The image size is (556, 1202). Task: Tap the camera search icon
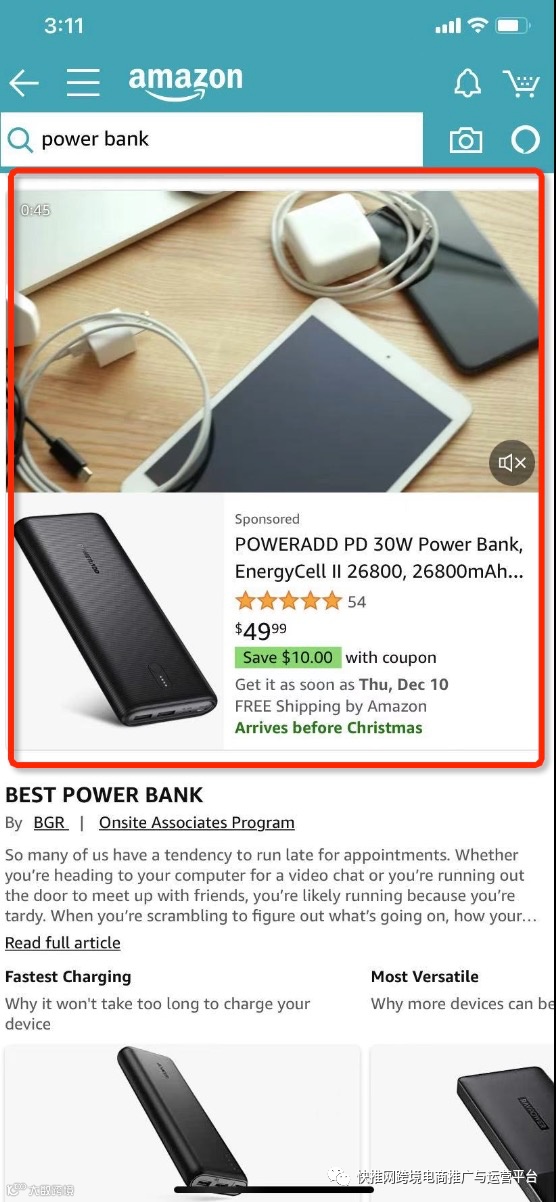pyautogui.click(x=465, y=140)
